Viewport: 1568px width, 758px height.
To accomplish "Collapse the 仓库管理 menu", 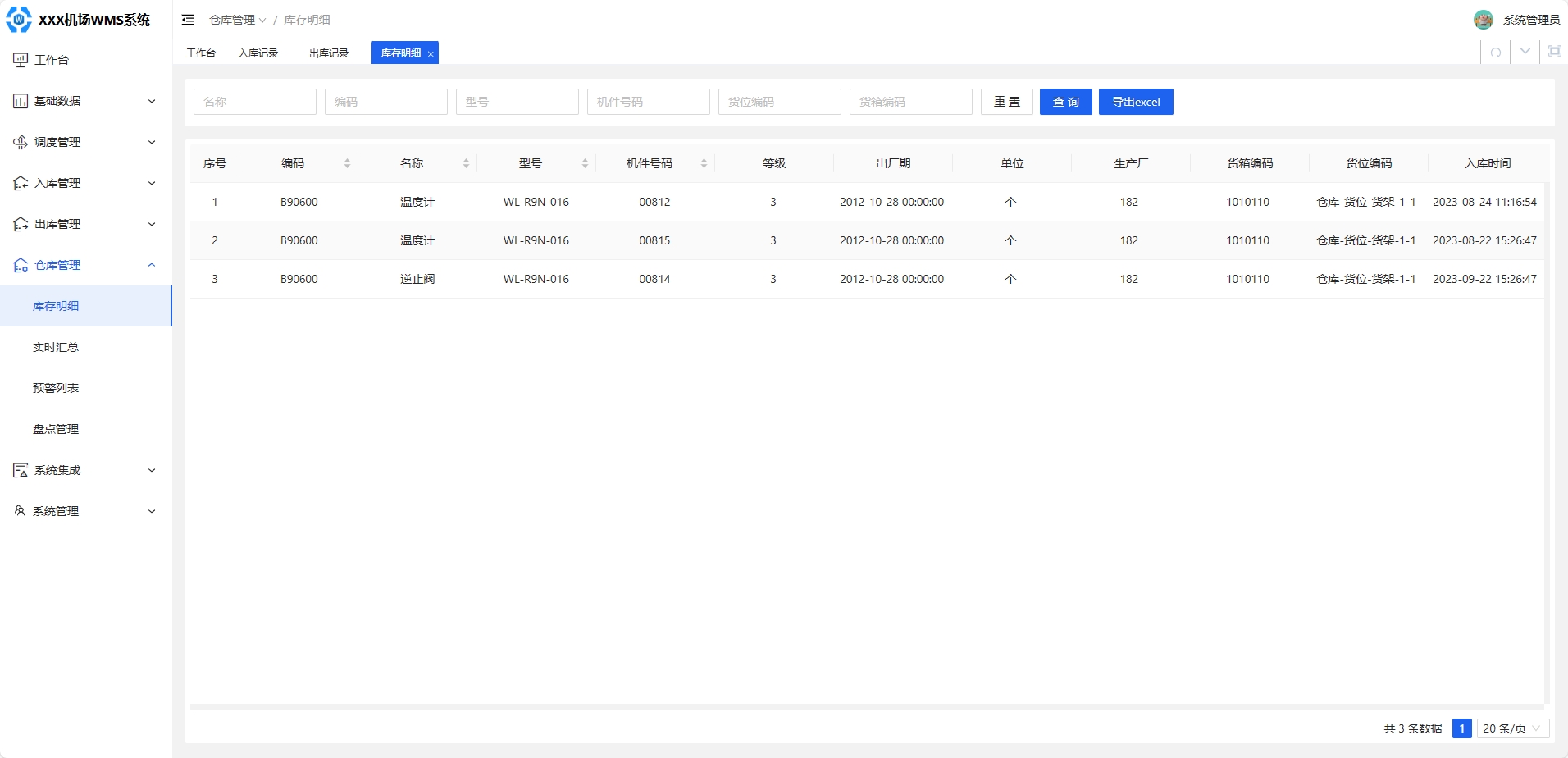I will (x=152, y=265).
